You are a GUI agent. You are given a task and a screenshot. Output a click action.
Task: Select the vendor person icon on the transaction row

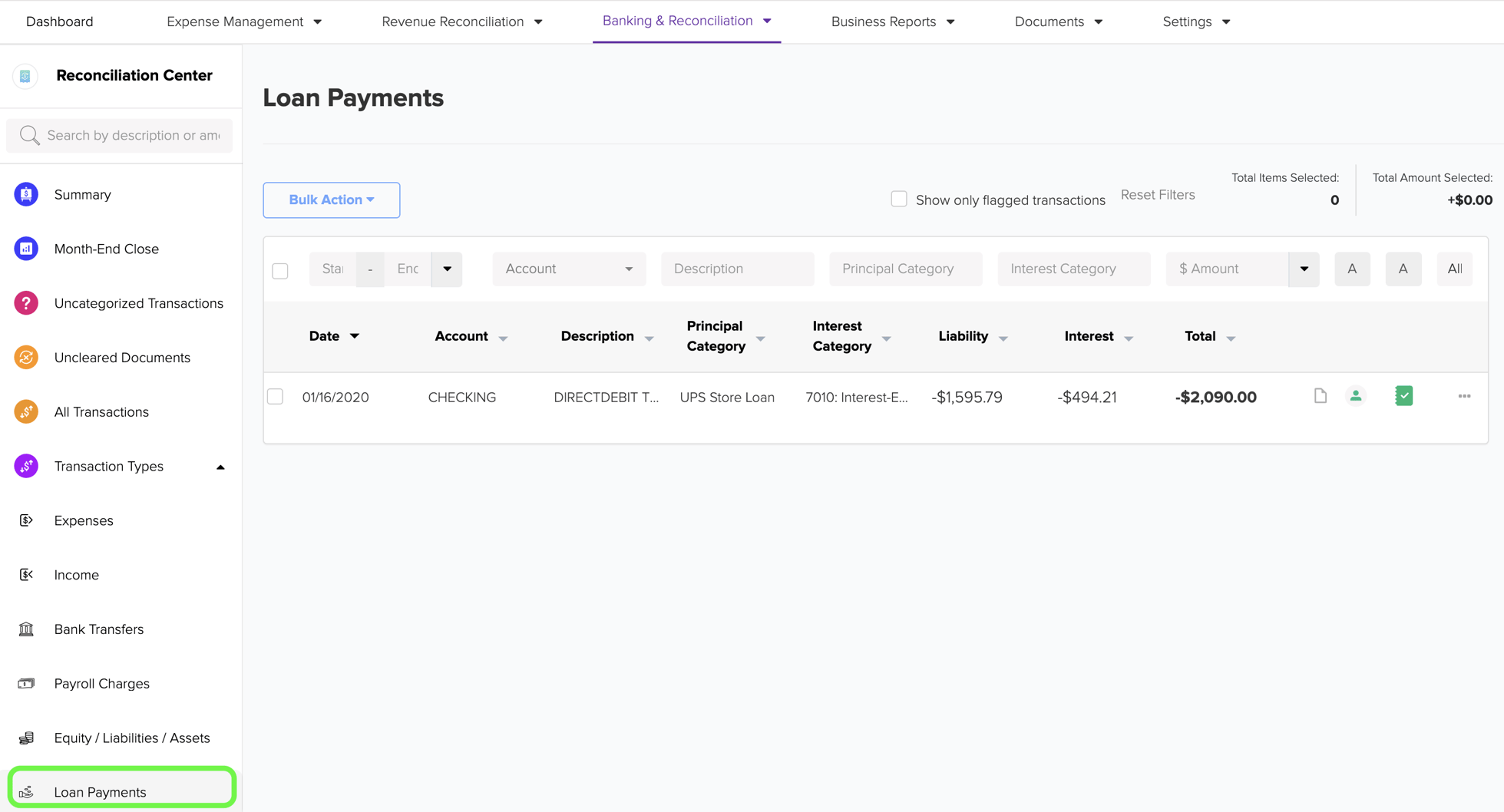1357,396
